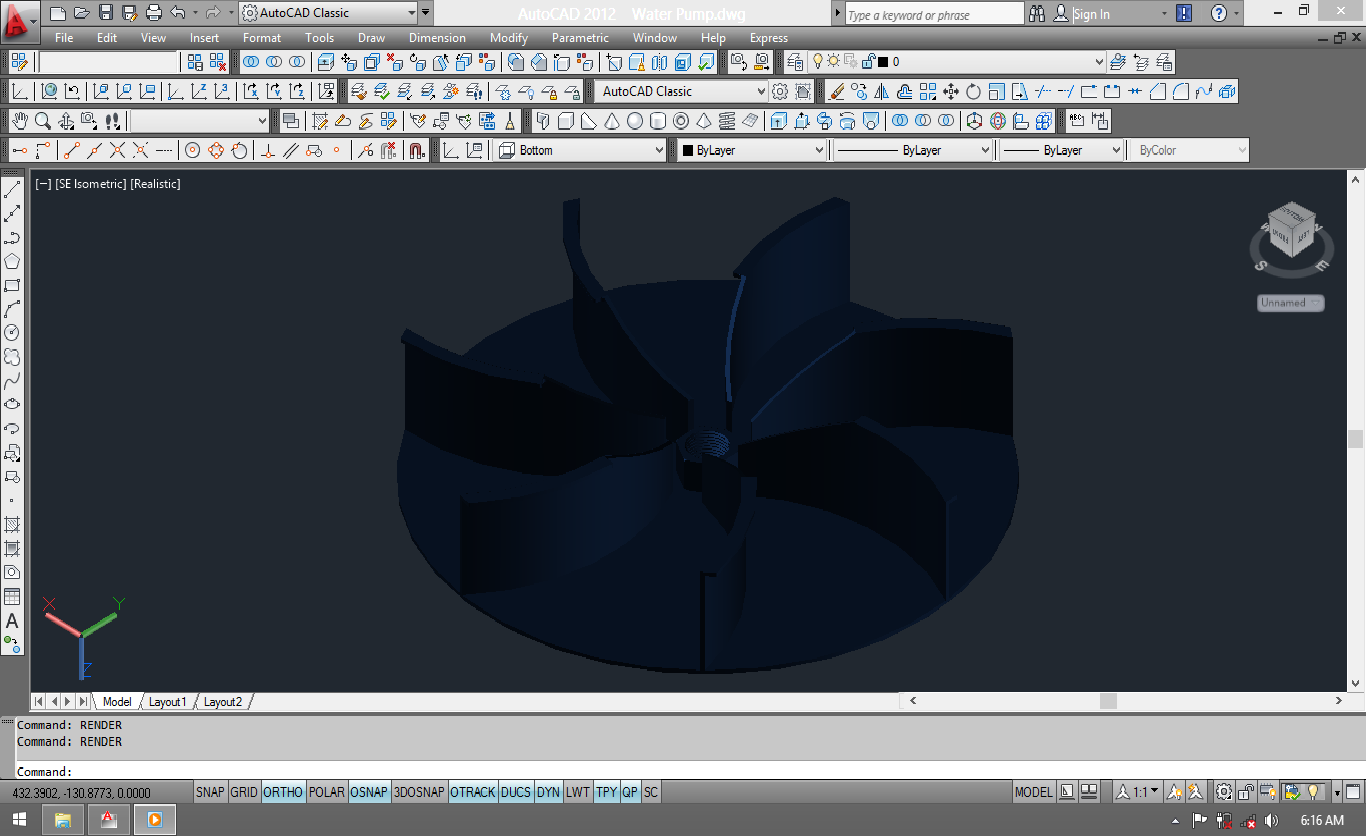The height and width of the screenshot is (836, 1366).
Task: Click the [Realistic] visual style label
Action: [x=155, y=184]
